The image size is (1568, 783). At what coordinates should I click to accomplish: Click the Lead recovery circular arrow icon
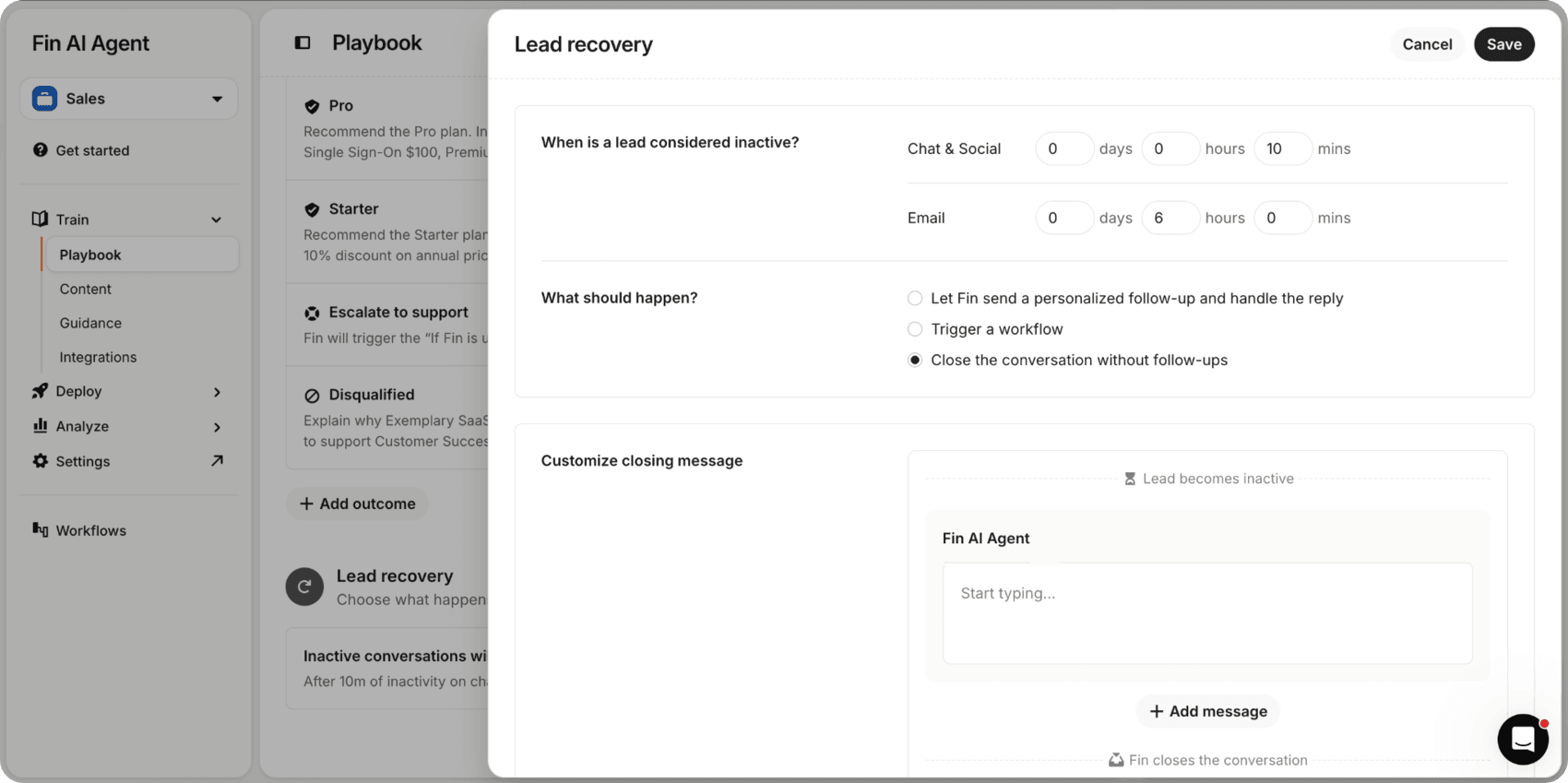[x=304, y=587]
